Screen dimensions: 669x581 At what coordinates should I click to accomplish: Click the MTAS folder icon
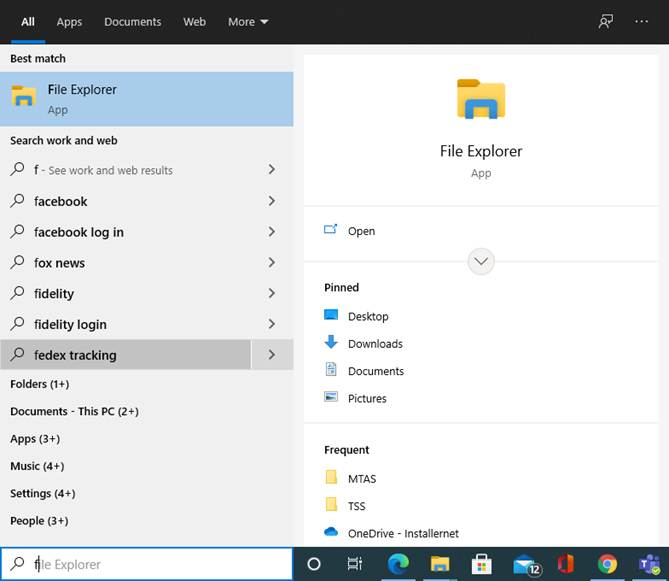pos(331,476)
